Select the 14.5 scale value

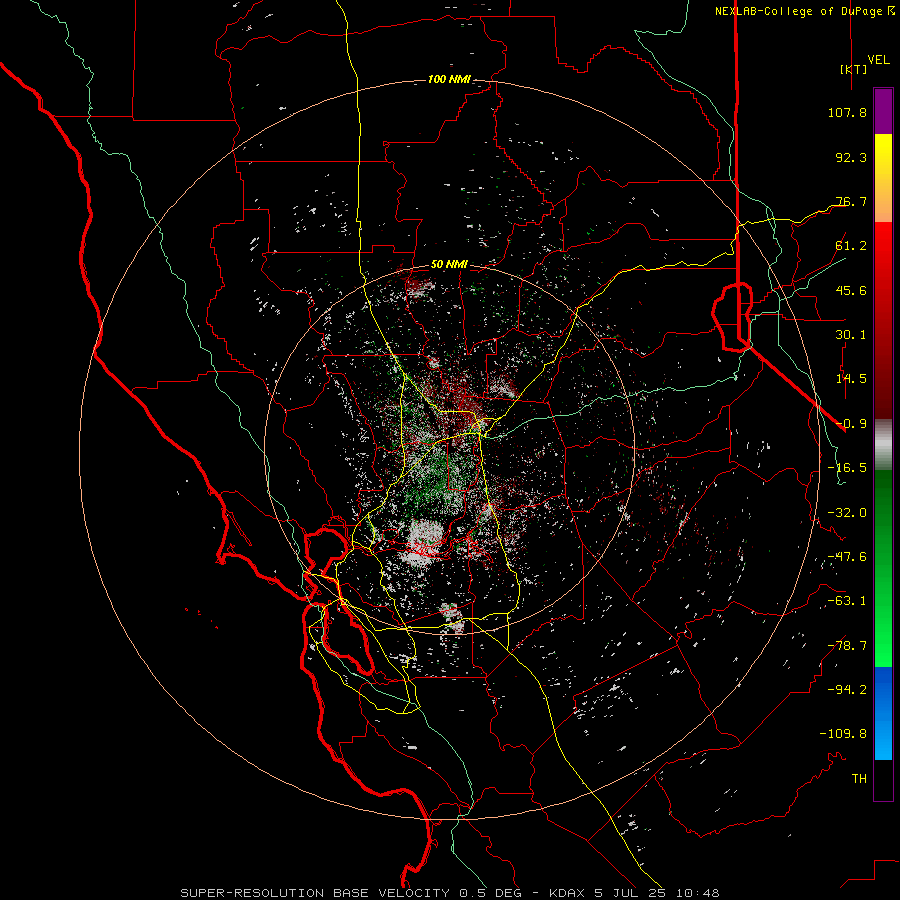[851, 379]
